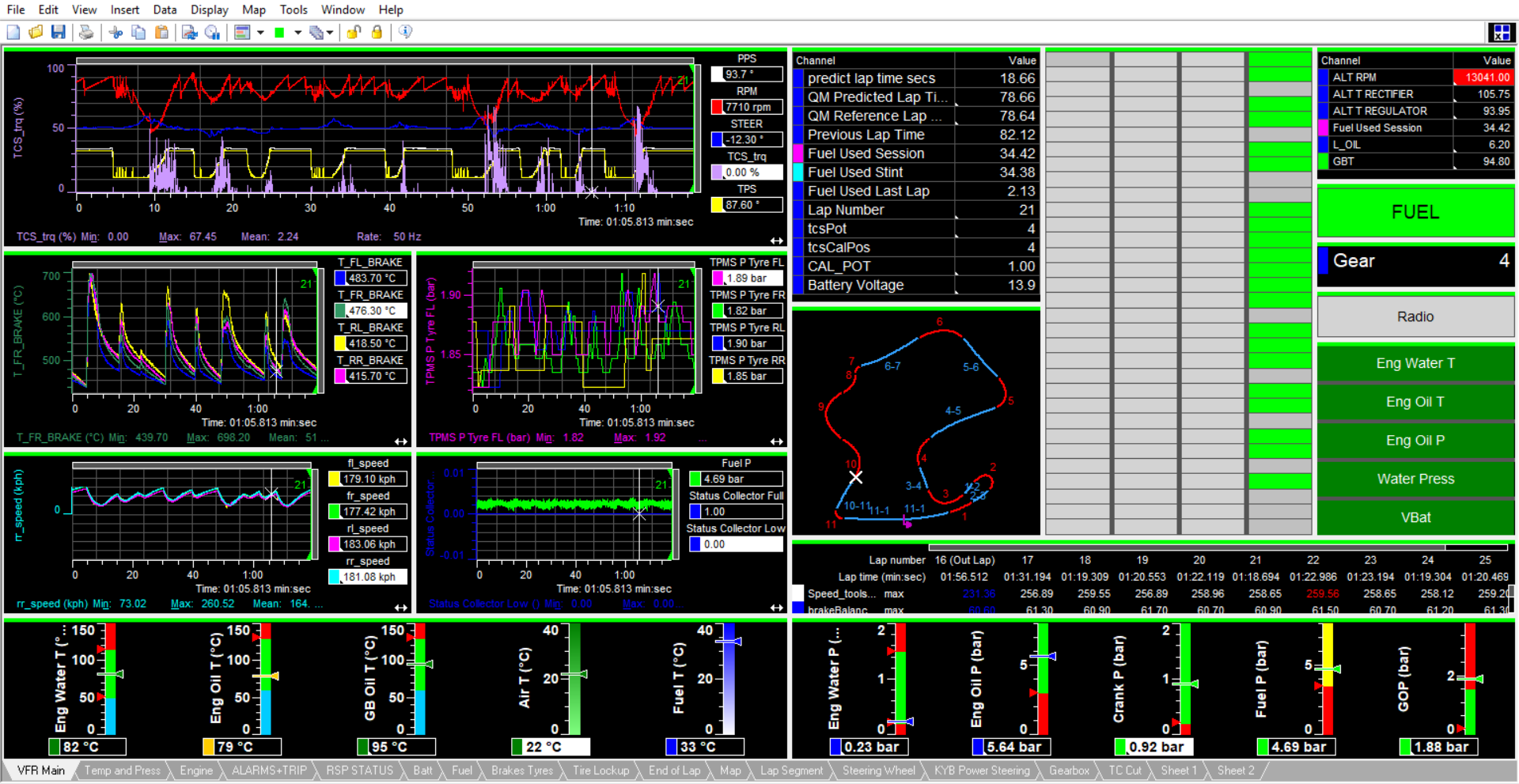The height and width of the screenshot is (784, 1519).
Task: Click the Print icon in toolbar
Action: pyautogui.click(x=86, y=32)
